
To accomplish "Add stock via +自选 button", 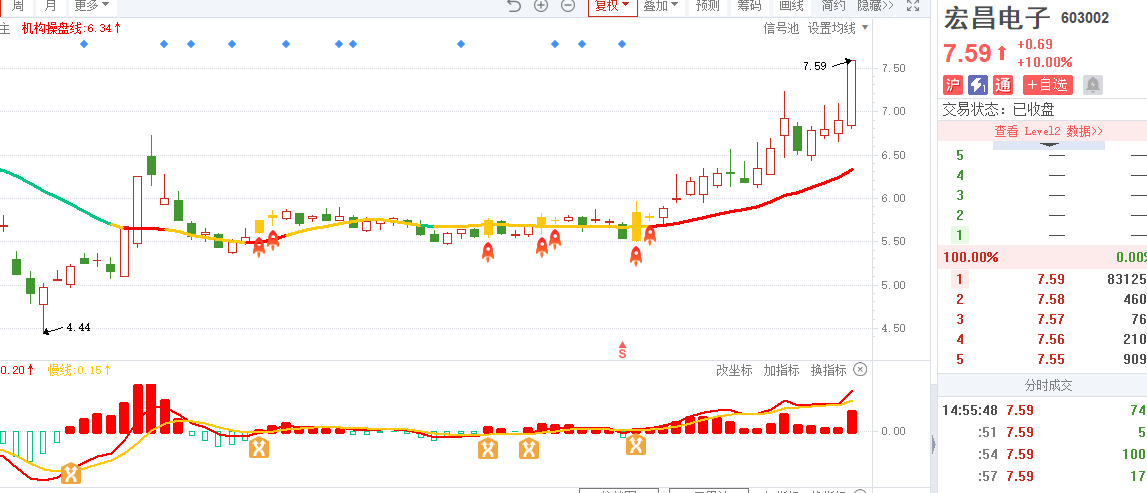I will [x=1048, y=85].
